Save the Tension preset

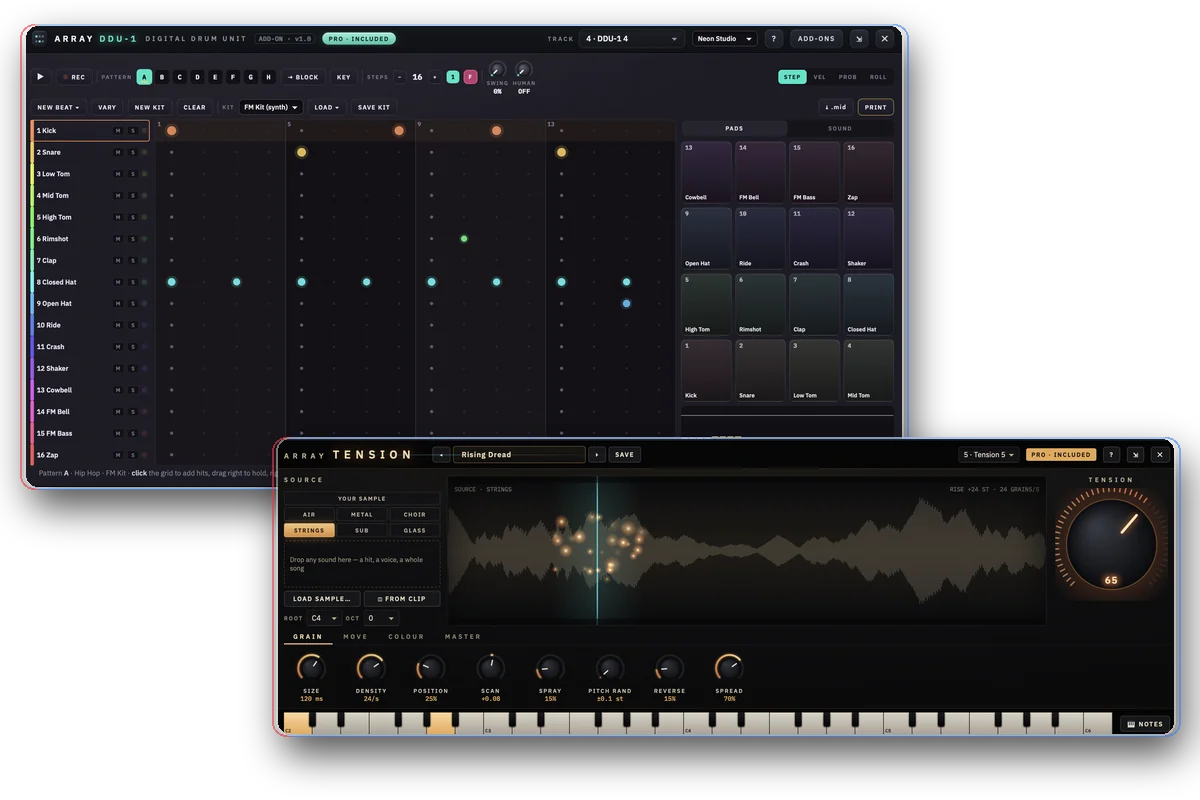(624, 454)
